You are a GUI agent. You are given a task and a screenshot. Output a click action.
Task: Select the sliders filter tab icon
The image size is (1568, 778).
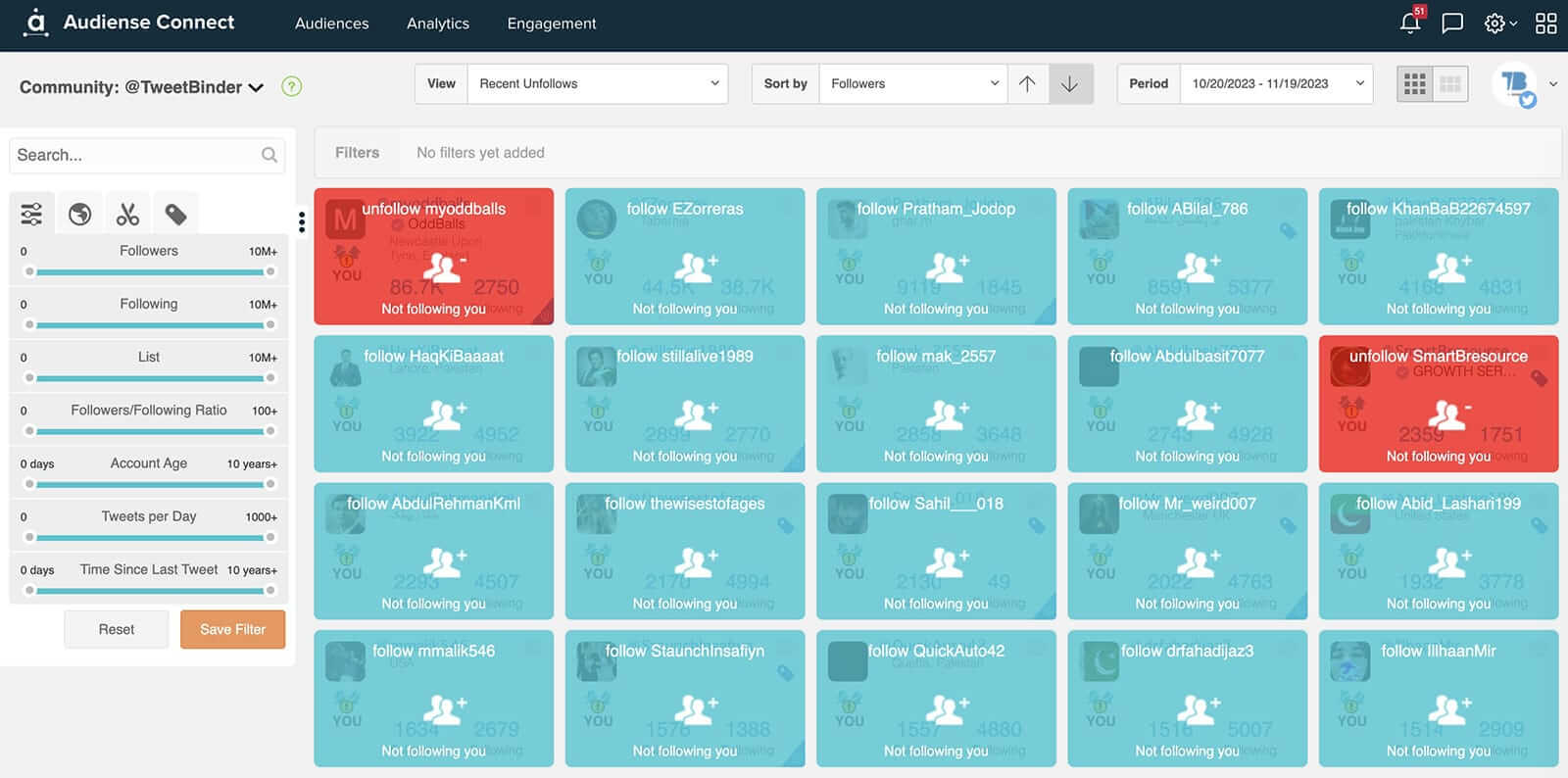(31, 214)
